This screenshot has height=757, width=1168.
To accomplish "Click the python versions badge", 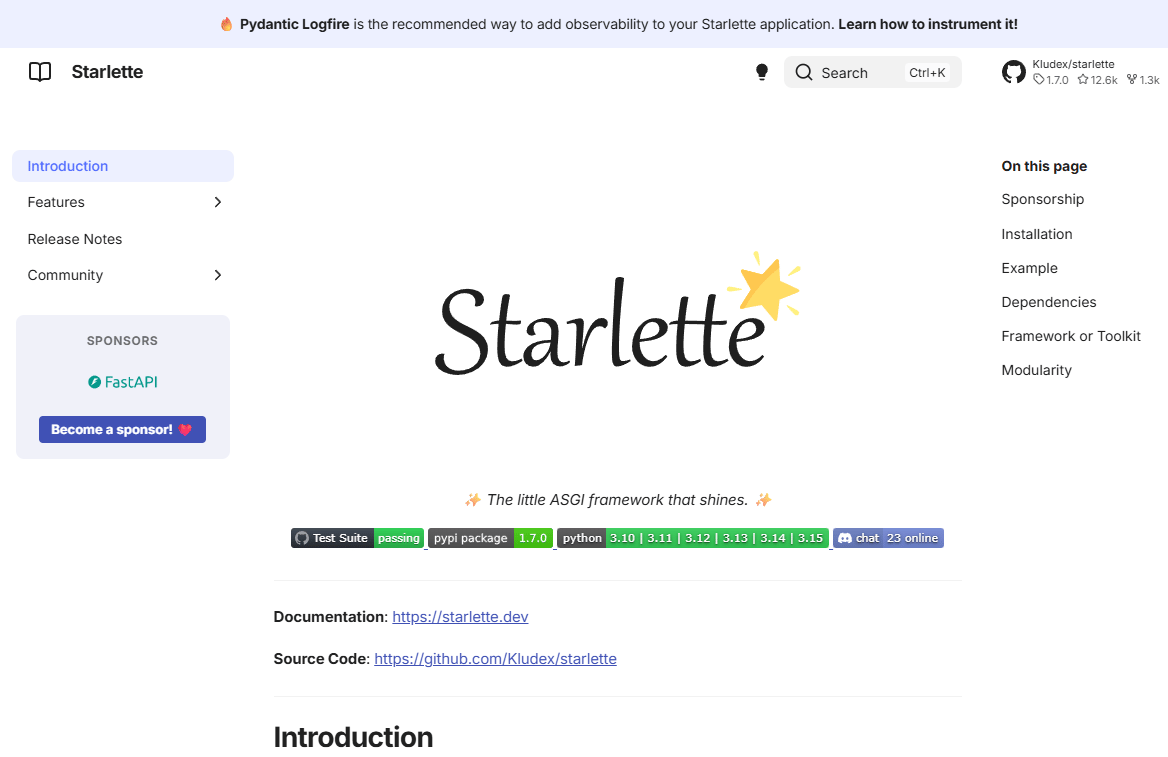I will [693, 538].
